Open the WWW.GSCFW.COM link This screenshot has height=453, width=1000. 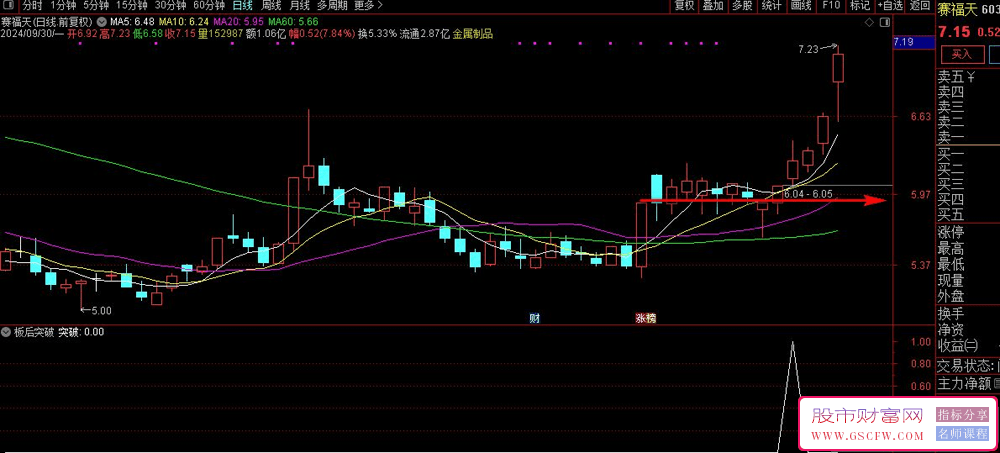[867, 436]
